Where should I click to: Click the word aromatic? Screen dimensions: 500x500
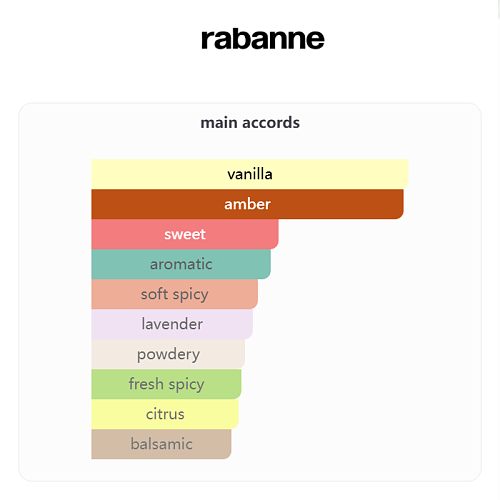[181, 264]
